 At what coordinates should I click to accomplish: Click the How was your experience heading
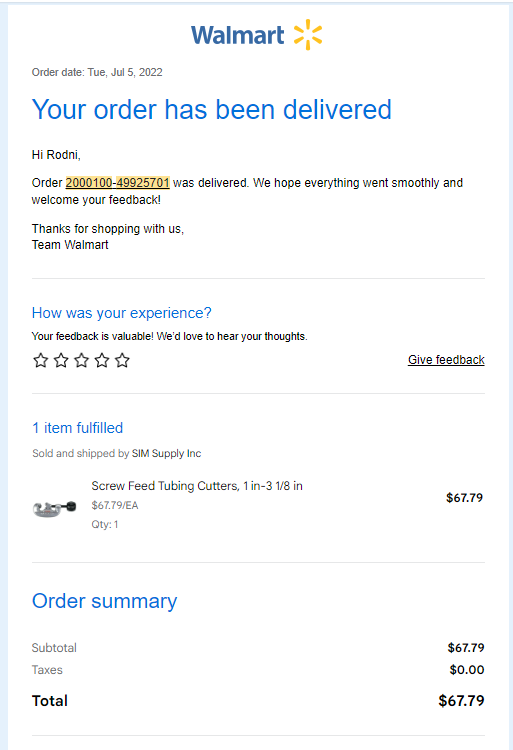point(121,313)
